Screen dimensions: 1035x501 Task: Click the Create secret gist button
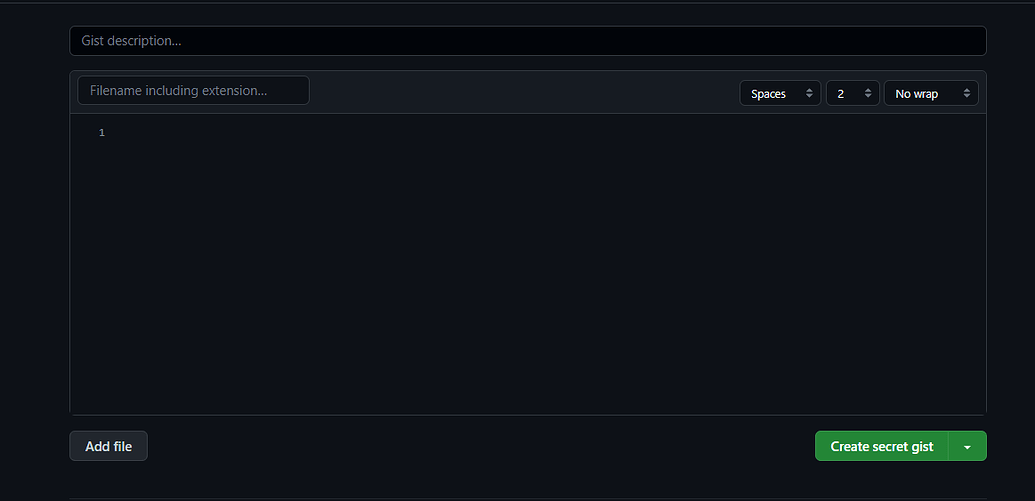point(882,446)
